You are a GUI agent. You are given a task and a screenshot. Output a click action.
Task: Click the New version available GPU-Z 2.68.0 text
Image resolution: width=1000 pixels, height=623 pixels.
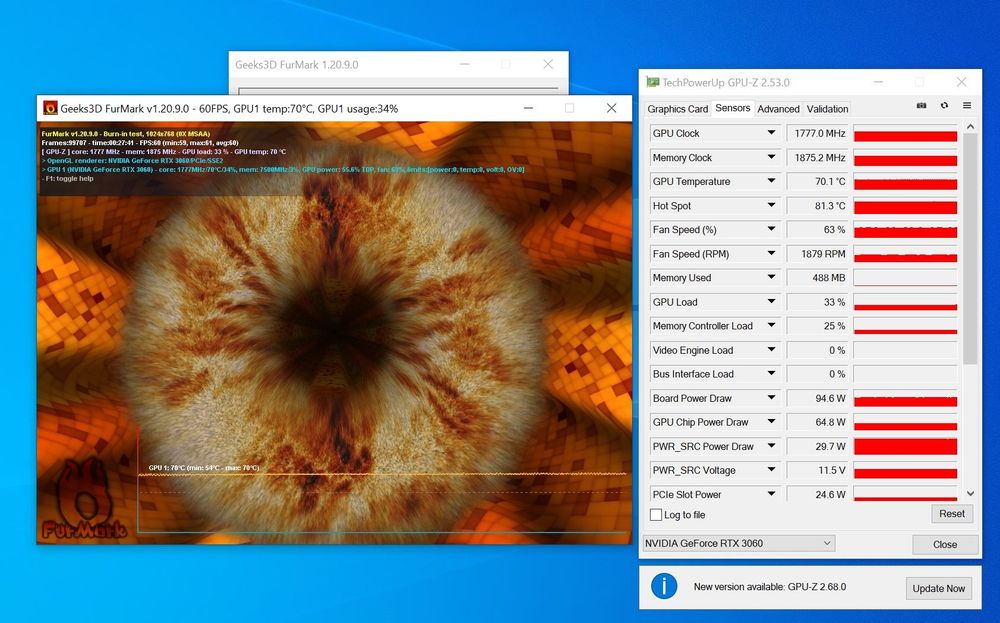(x=770, y=587)
